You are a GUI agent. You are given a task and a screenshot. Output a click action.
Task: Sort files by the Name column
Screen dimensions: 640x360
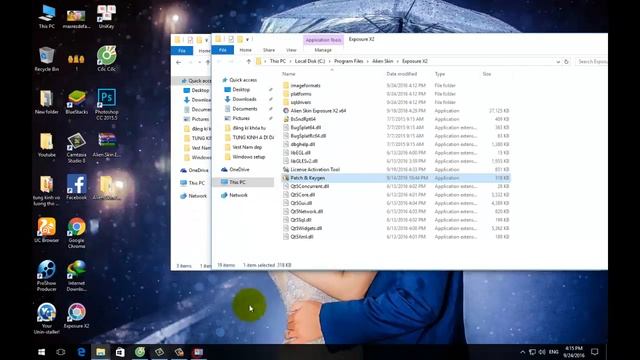[x=289, y=74]
